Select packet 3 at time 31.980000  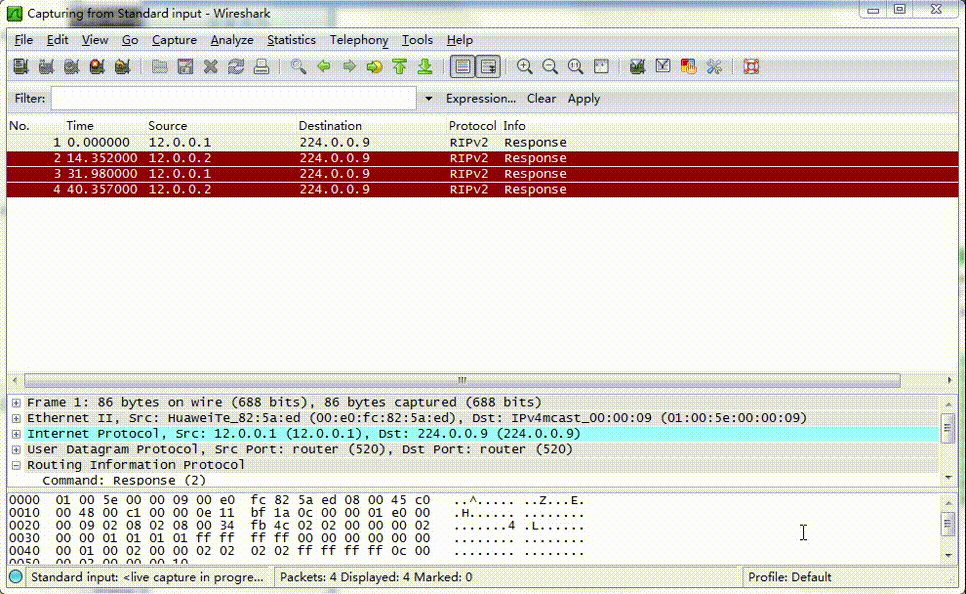click(x=482, y=174)
